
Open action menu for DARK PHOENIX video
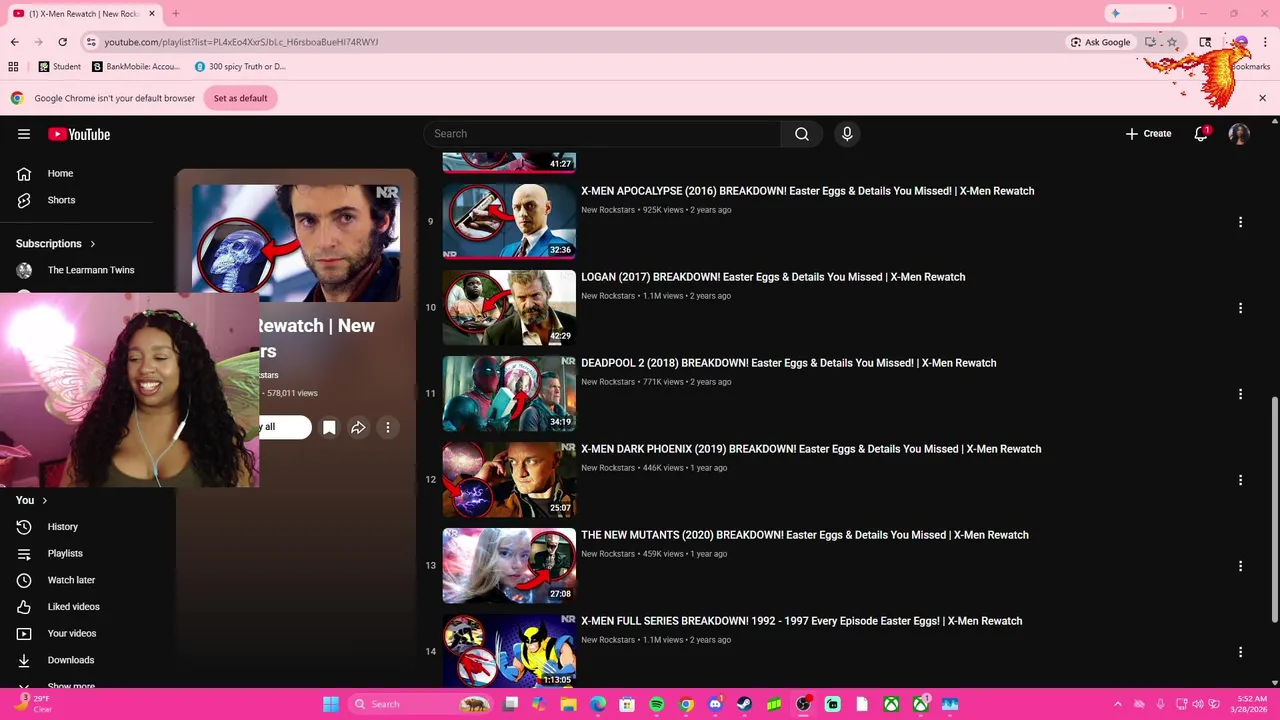point(1240,480)
